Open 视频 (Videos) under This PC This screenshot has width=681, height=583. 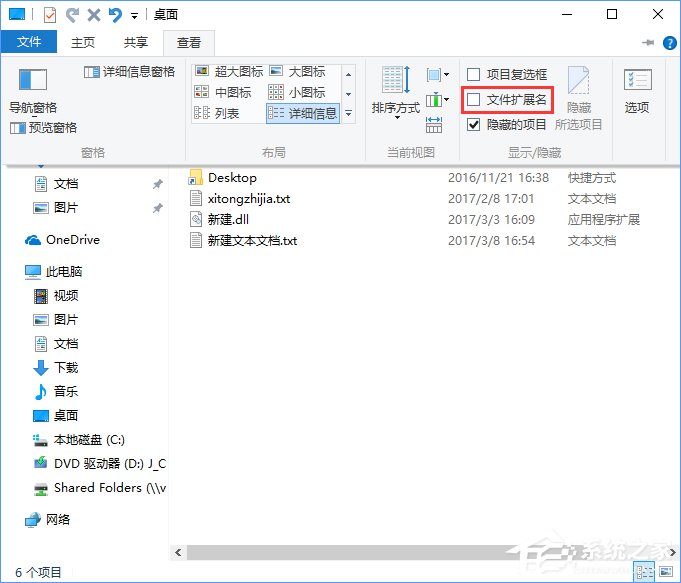(x=56, y=296)
